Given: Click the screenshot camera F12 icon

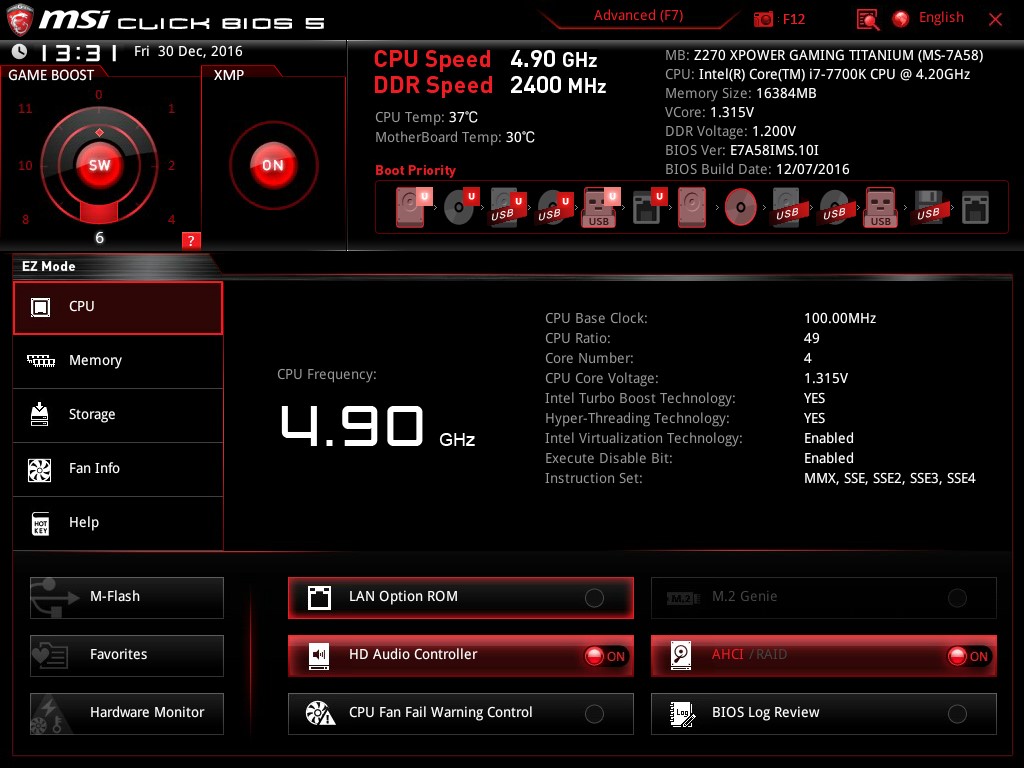Looking at the screenshot, I should click(764, 19).
